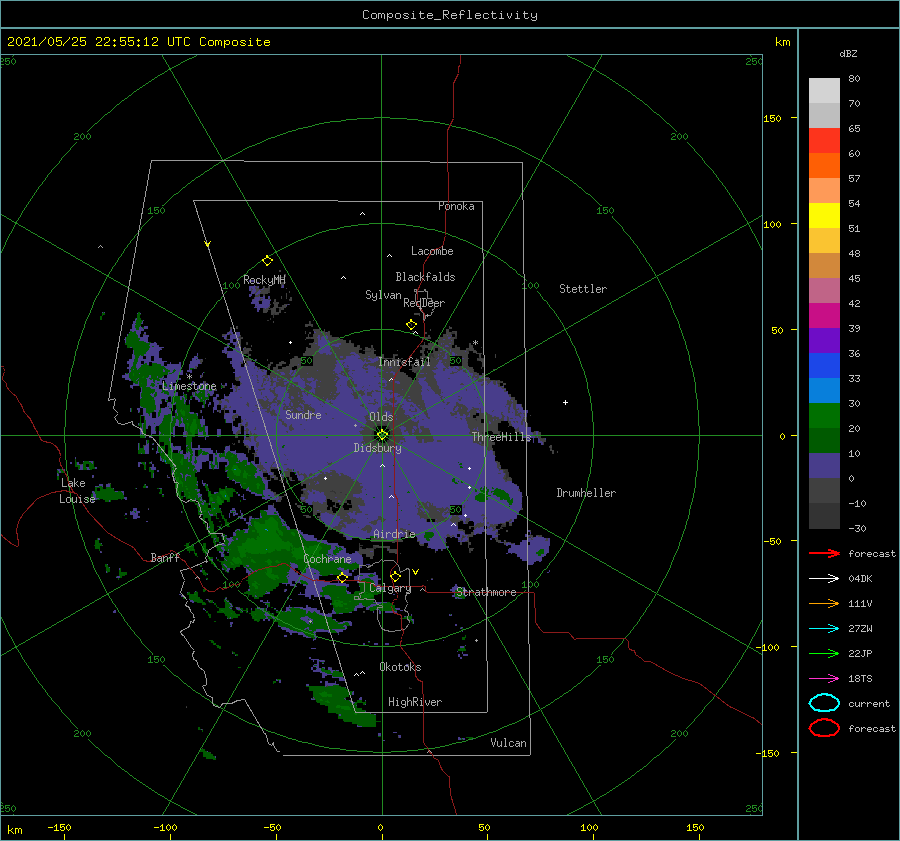Viewport: 900px width, 841px height.
Task: Click the Limestone label
Action: (x=189, y=386)
